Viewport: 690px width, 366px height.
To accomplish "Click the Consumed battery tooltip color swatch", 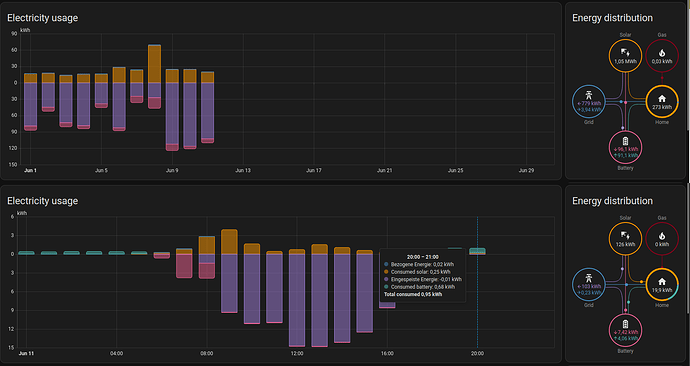I will click(x=386, y=287).
